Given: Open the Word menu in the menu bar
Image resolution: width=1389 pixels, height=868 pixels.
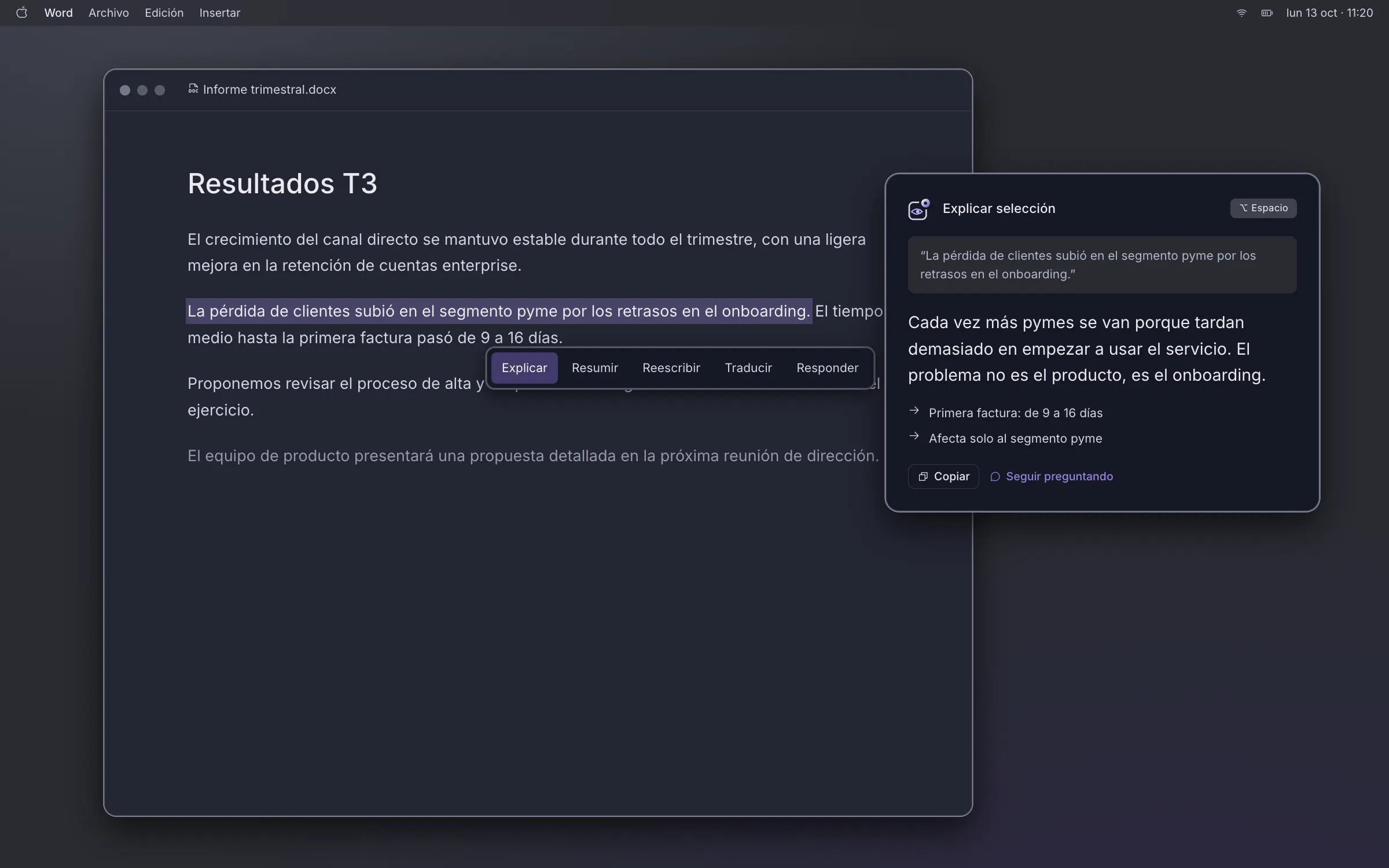Looking at the screenshot, I should click(58, 13).
